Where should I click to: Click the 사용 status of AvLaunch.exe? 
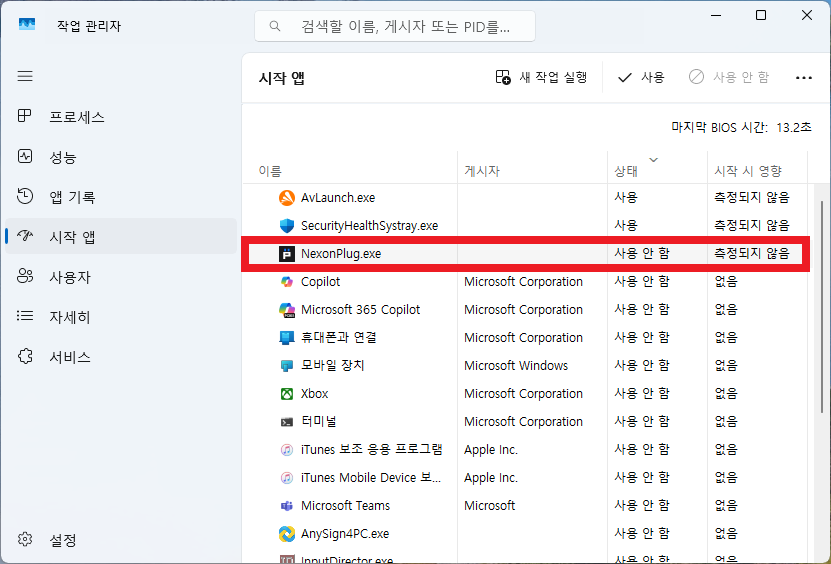tap(626, 198)
